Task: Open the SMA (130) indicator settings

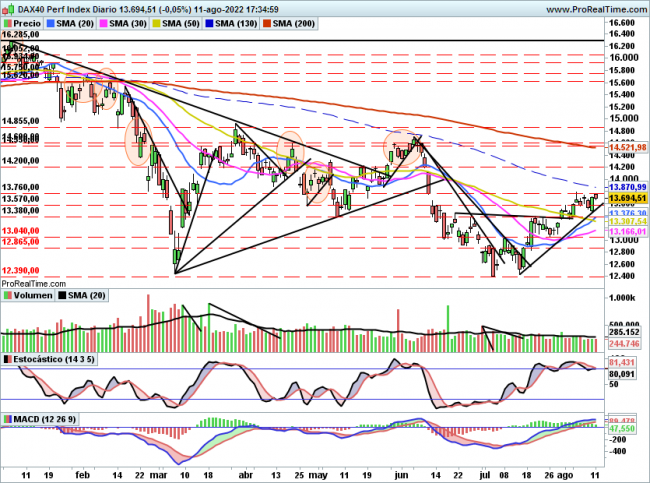Action: (x=251, y=22)
